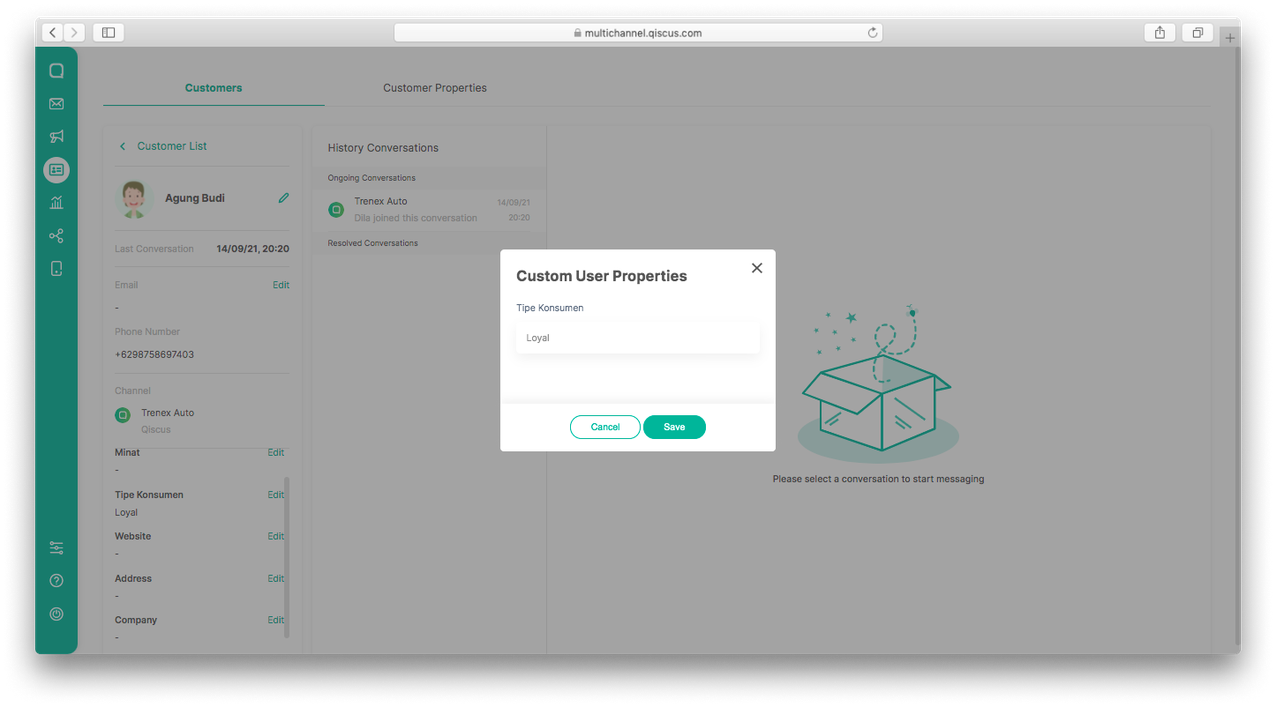Switch to the Customers tab
This screenshot has width=1276, height=707.
(213, 88)
